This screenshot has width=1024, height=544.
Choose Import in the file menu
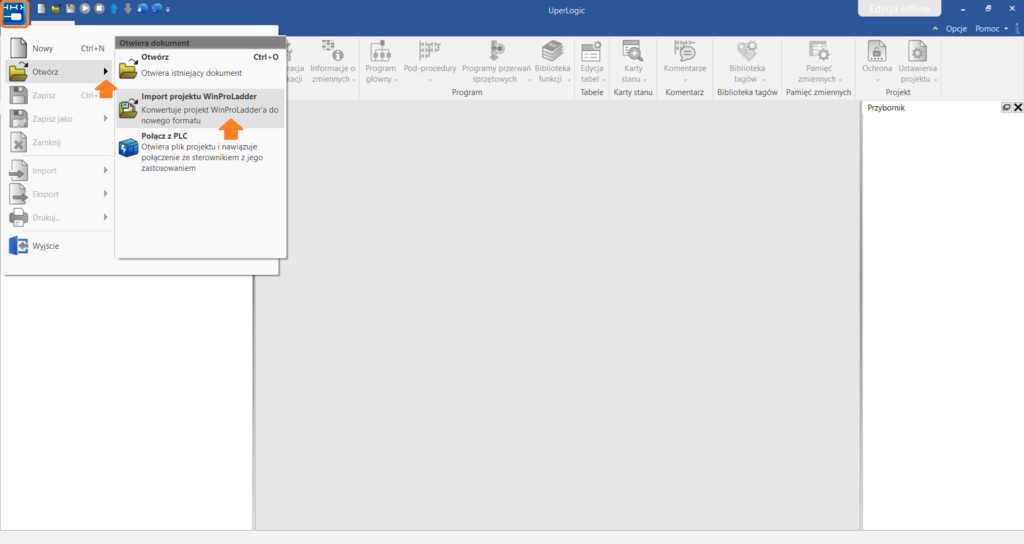click(x=59, y=171)
